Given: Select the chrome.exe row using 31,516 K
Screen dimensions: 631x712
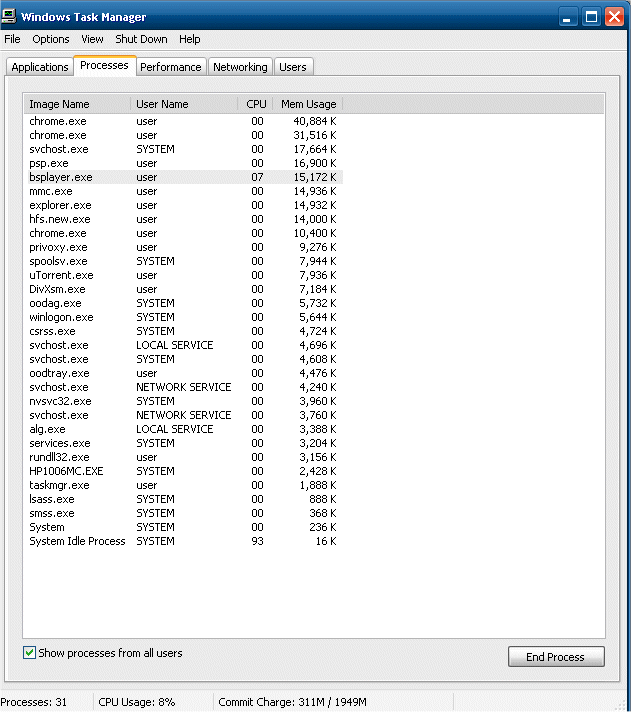Looking at the screenshot, I should click(183, 135).
